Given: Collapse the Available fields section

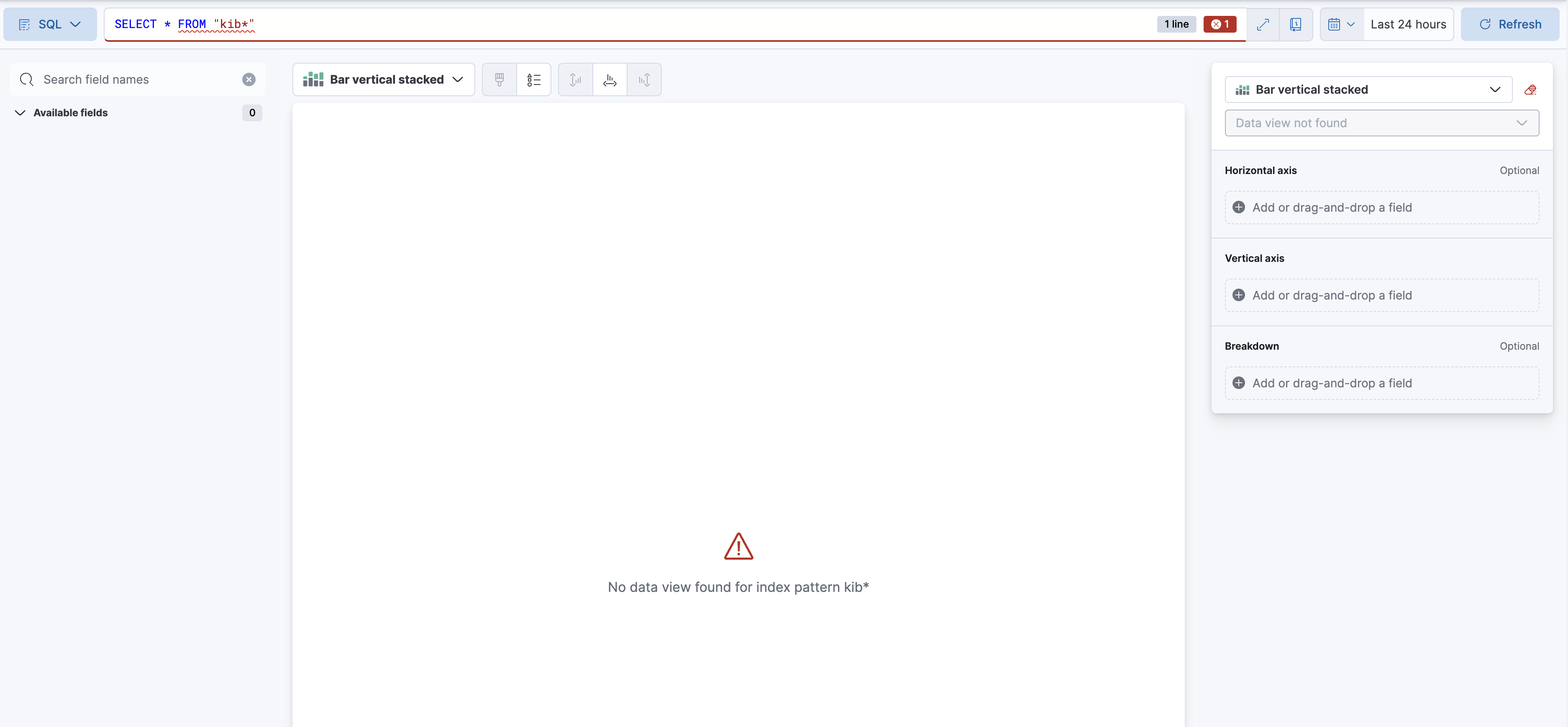Looking at the screenshot, I should 20,113.
